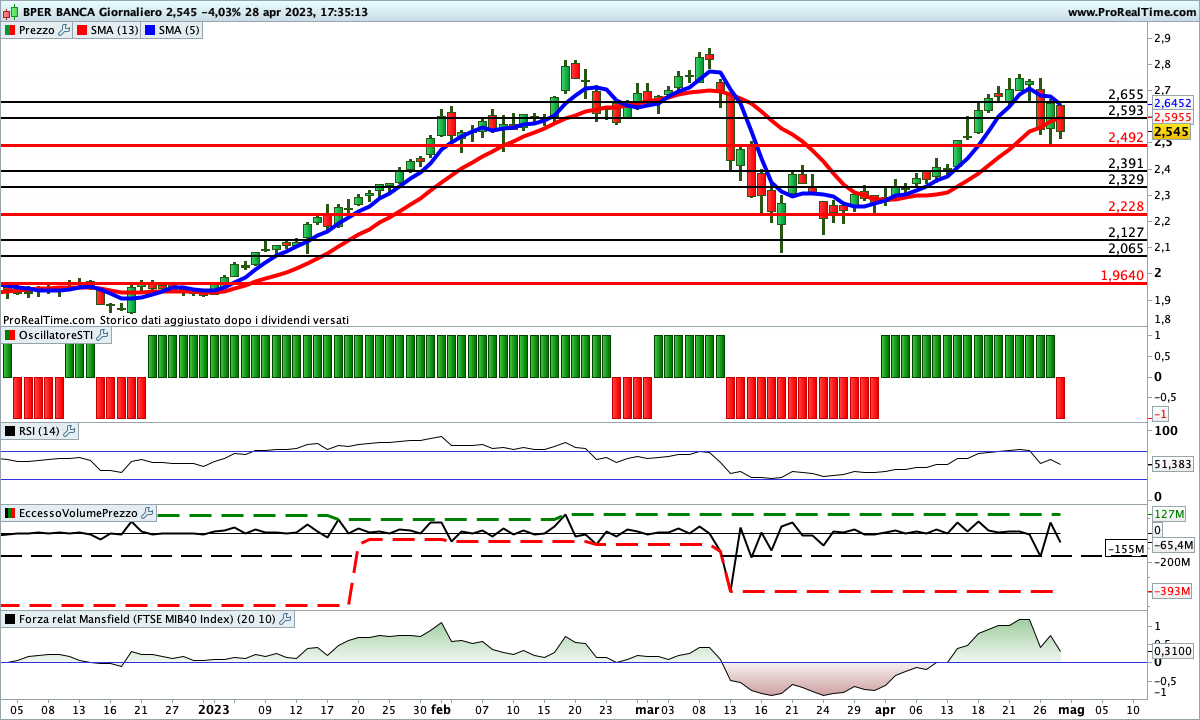1200x720 pixels.
Task: Click the mar month label on time axis
Action: 648,708
